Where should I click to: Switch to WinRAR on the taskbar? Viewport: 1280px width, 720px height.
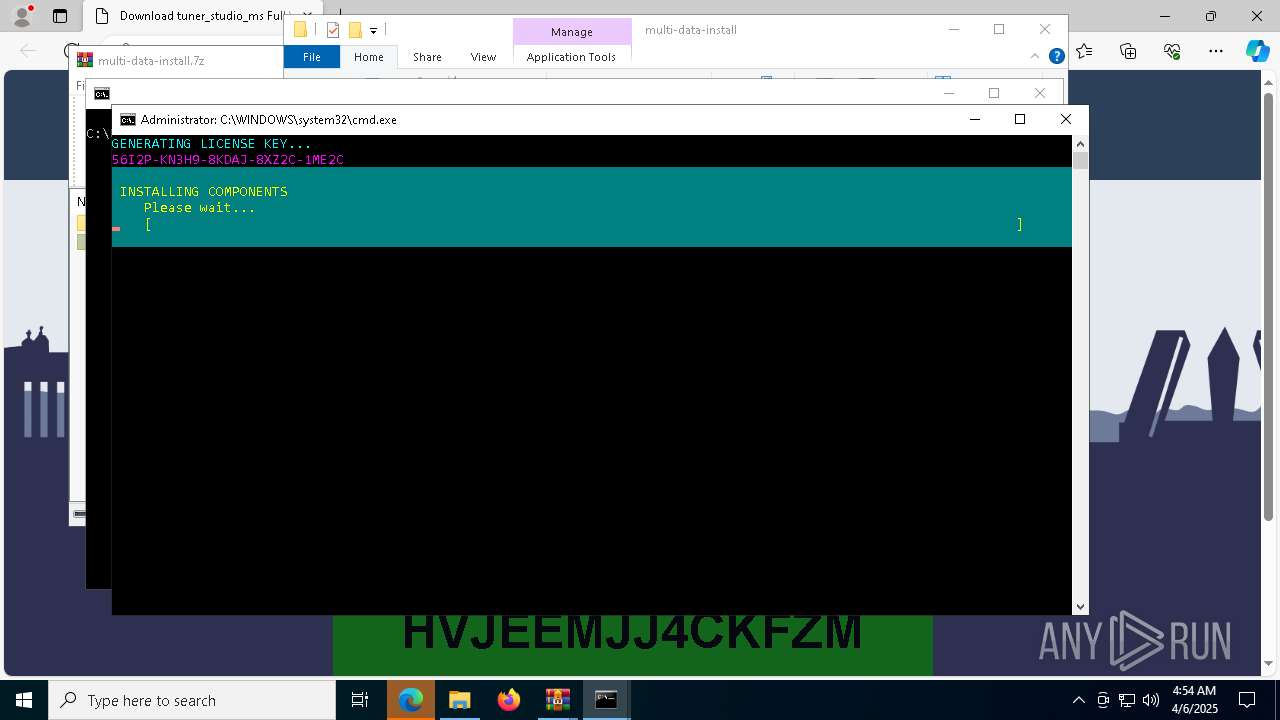558,700
